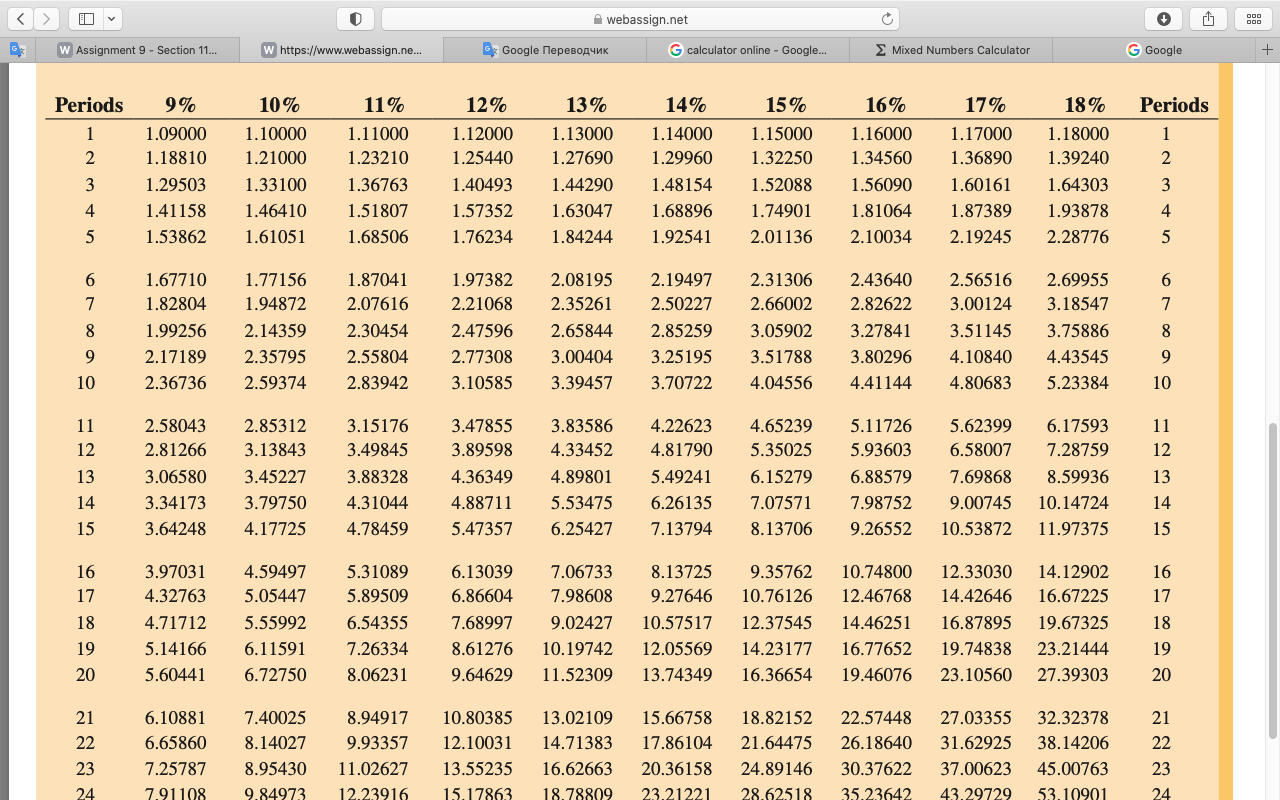Go to the Mixed Numbers Calculator tab
Screen dimensions: 1280x800
[951, 50]
